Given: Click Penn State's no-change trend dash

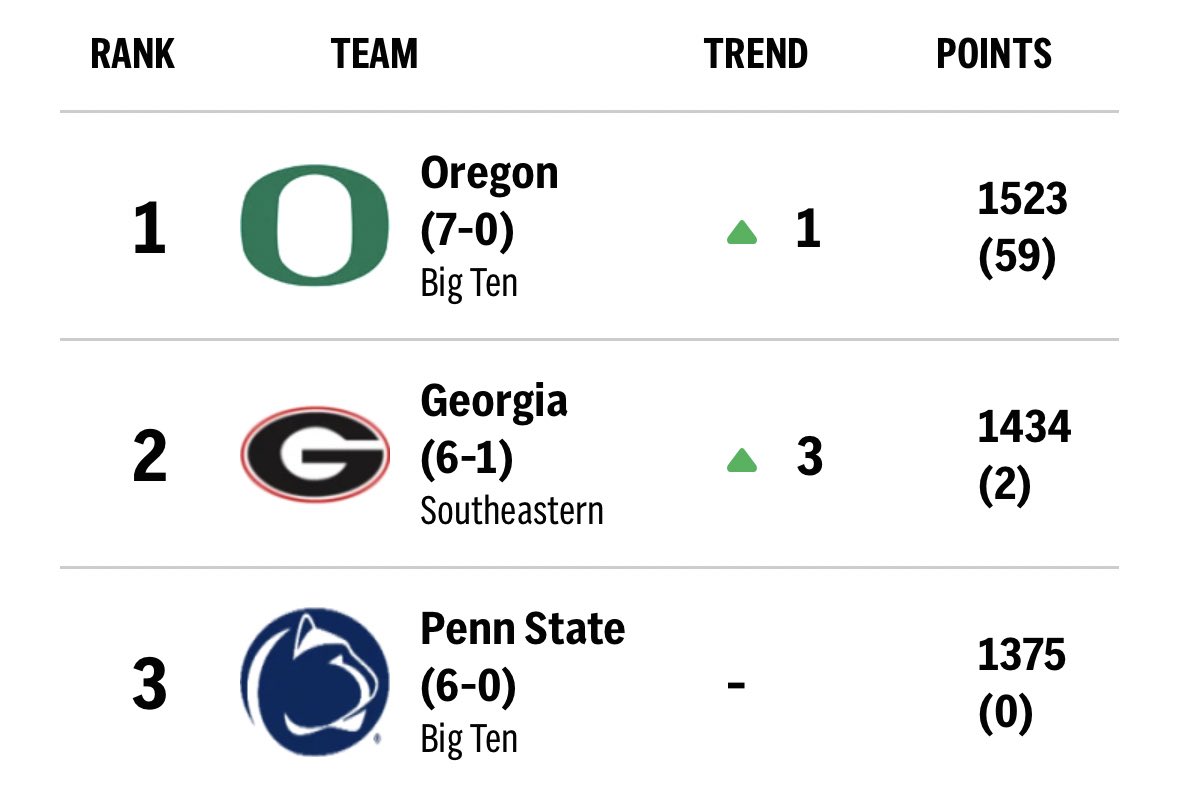Looking at the screenshot, I should pos(736,684).
